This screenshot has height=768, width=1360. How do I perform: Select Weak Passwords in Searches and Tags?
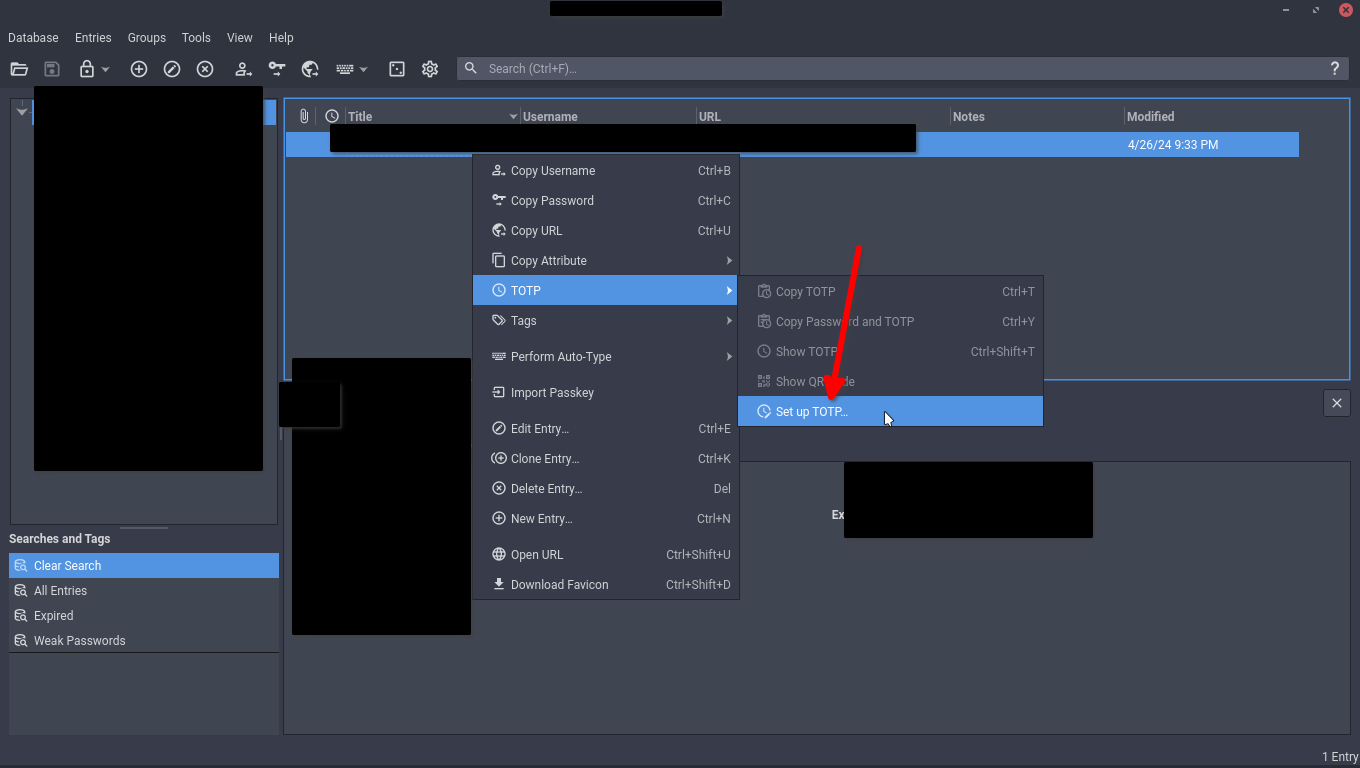[79, 641]
